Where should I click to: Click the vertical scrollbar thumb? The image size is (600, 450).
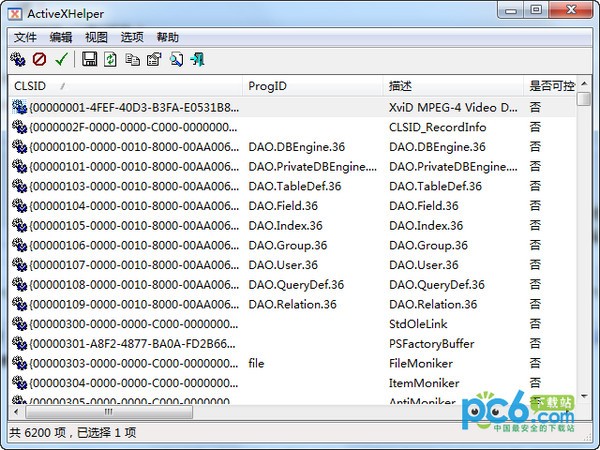tap(584, 98)
